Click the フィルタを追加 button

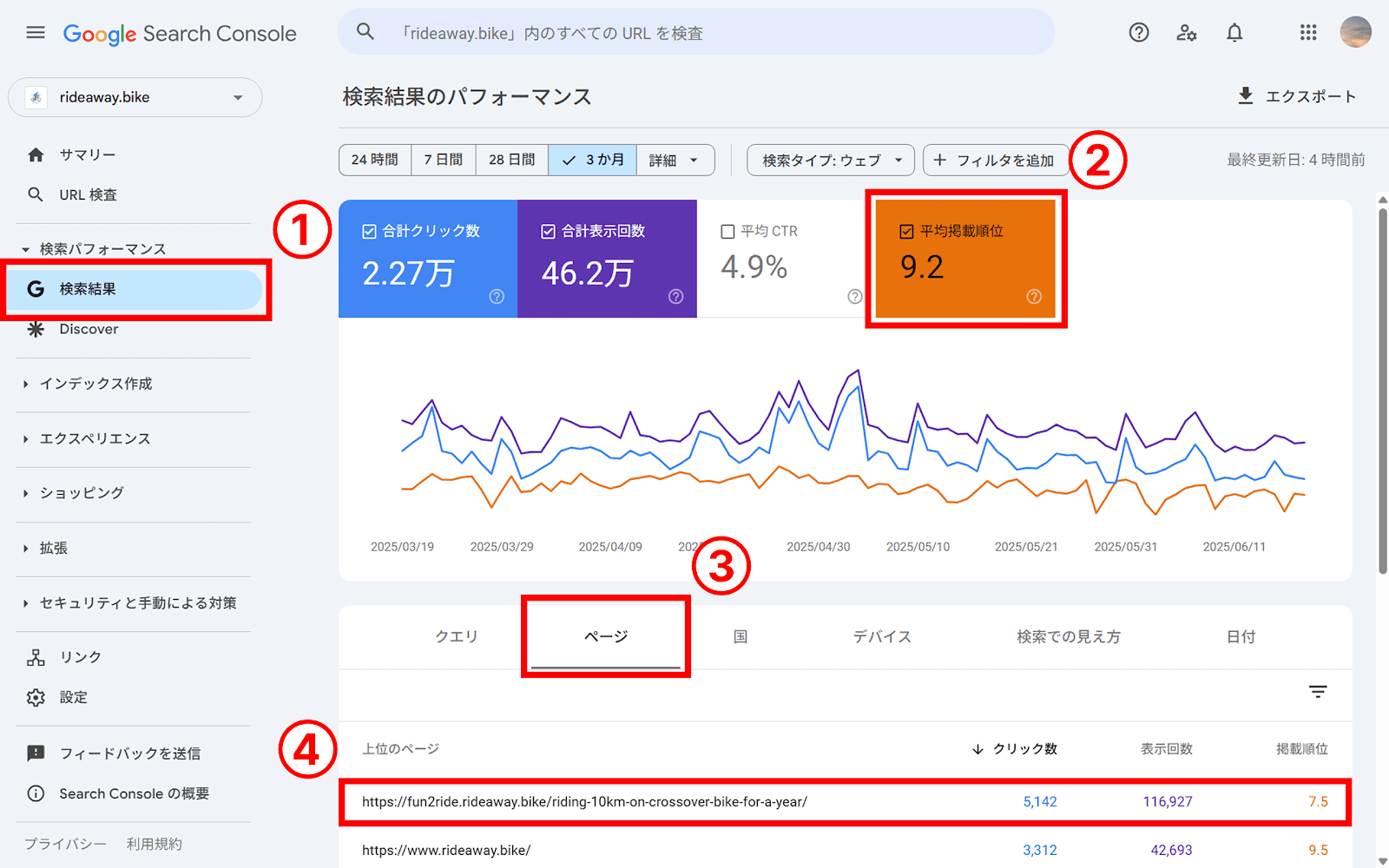point(996,160)
